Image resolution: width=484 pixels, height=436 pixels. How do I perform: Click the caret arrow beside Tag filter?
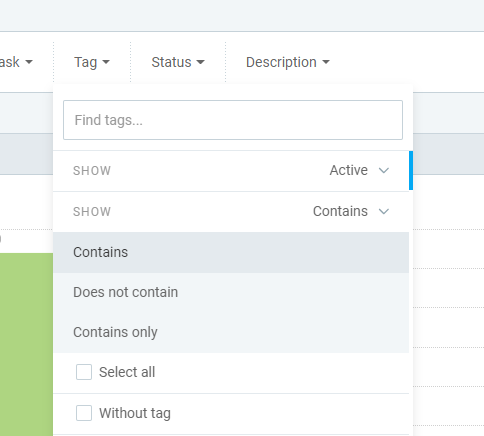click(106, 62)
